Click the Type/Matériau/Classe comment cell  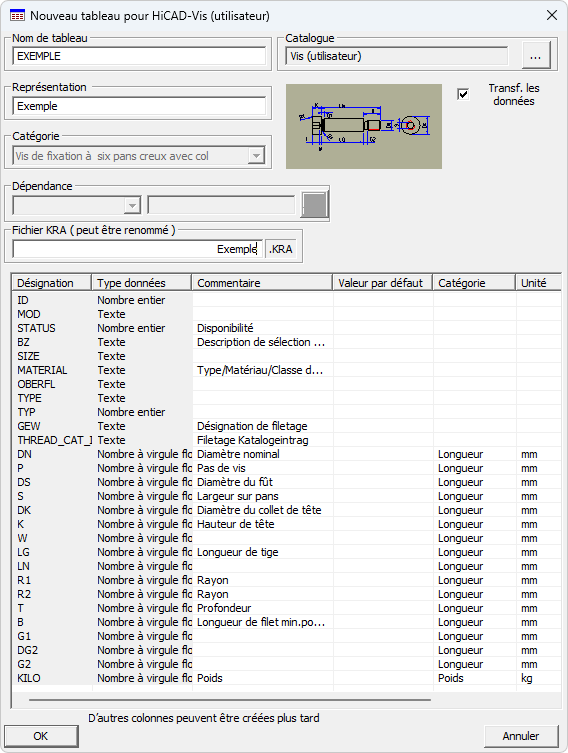tap(263, 370)
